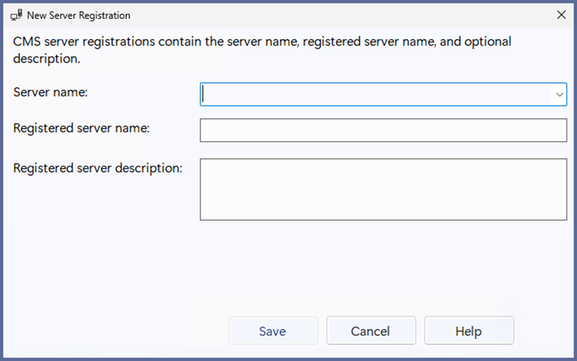Click the "optional" word in the intro text
Viewport: 577px width, 361px height.
click(488, 42)
